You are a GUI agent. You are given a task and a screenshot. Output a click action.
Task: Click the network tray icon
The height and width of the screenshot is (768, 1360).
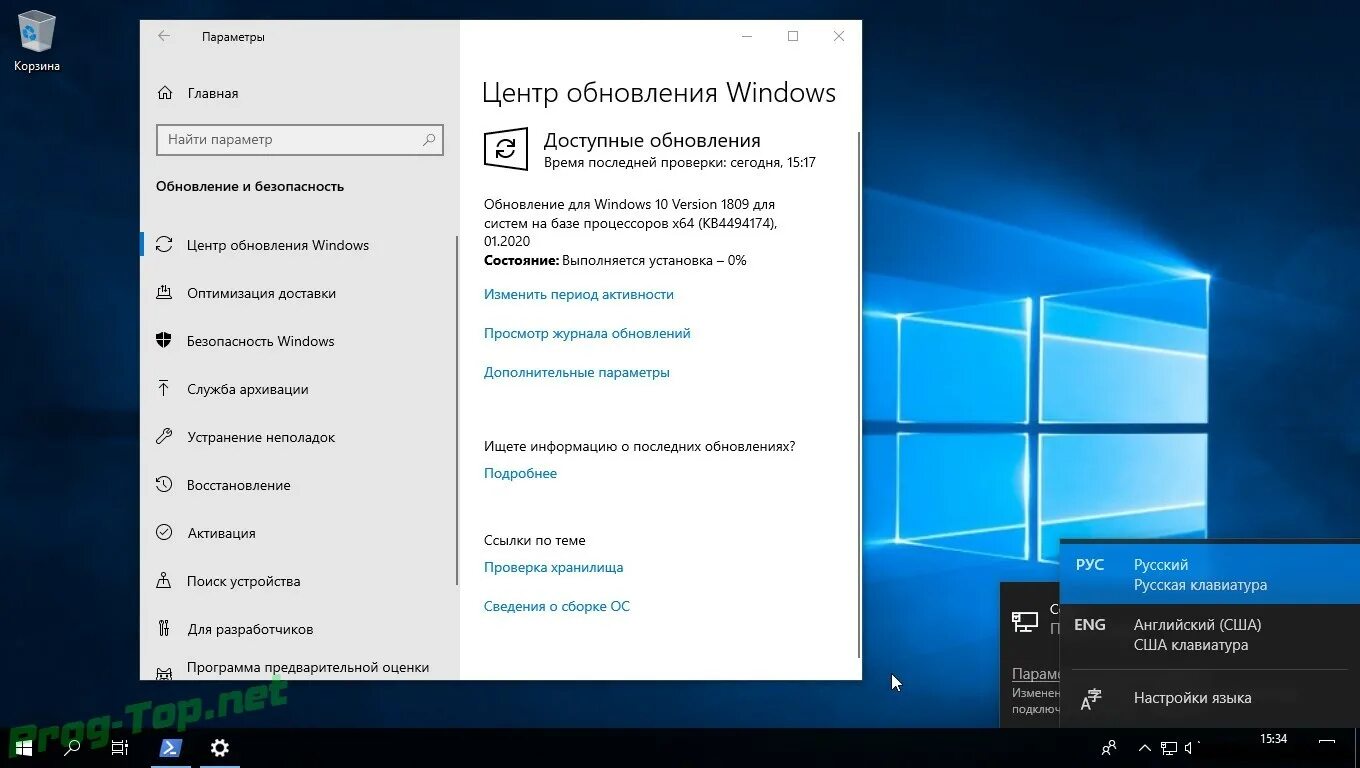(1168, 748)
